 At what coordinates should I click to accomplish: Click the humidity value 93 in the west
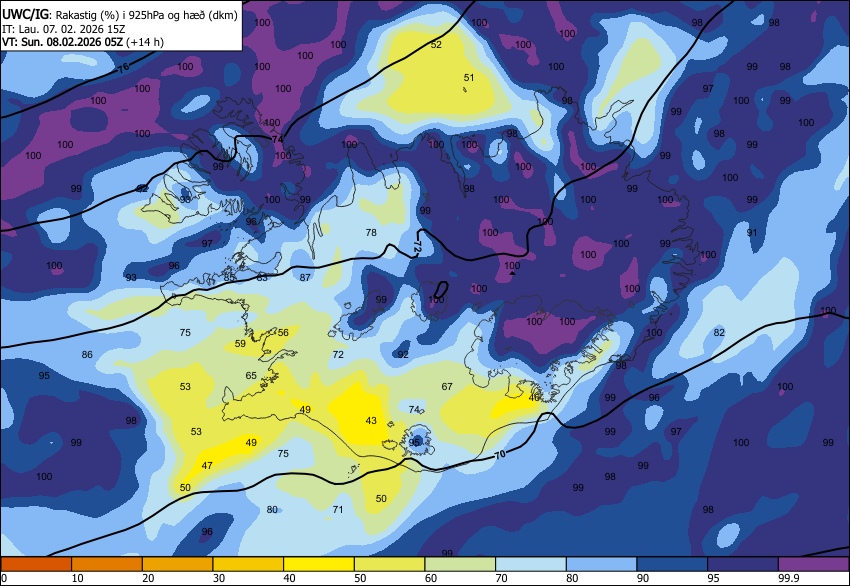pyautogui.click(x=131, y=277)
